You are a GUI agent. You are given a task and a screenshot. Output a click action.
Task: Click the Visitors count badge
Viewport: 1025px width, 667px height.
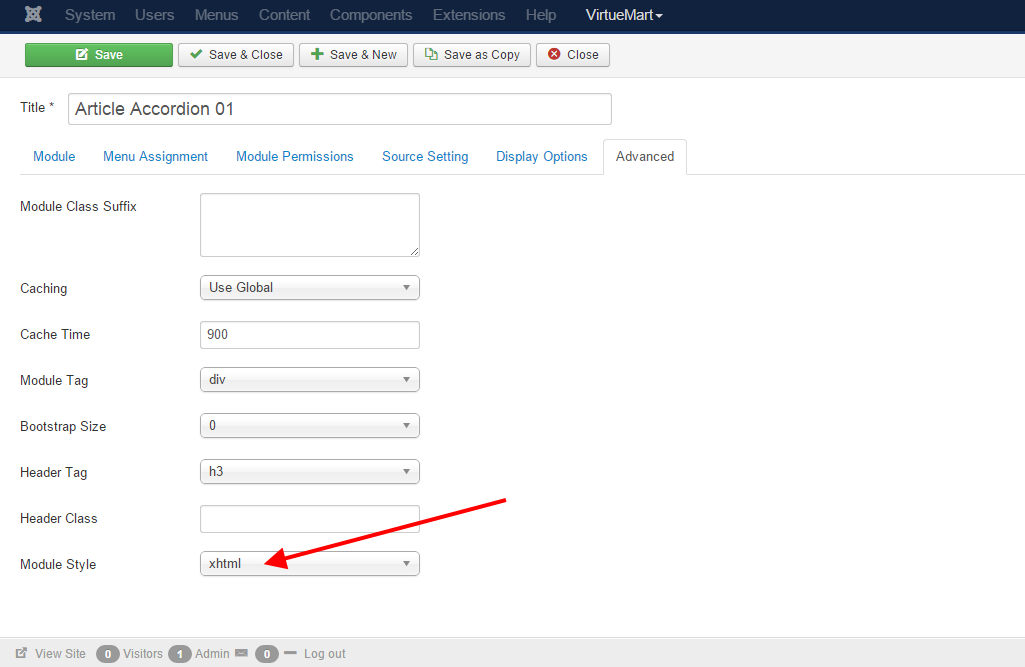pos(108,654)
